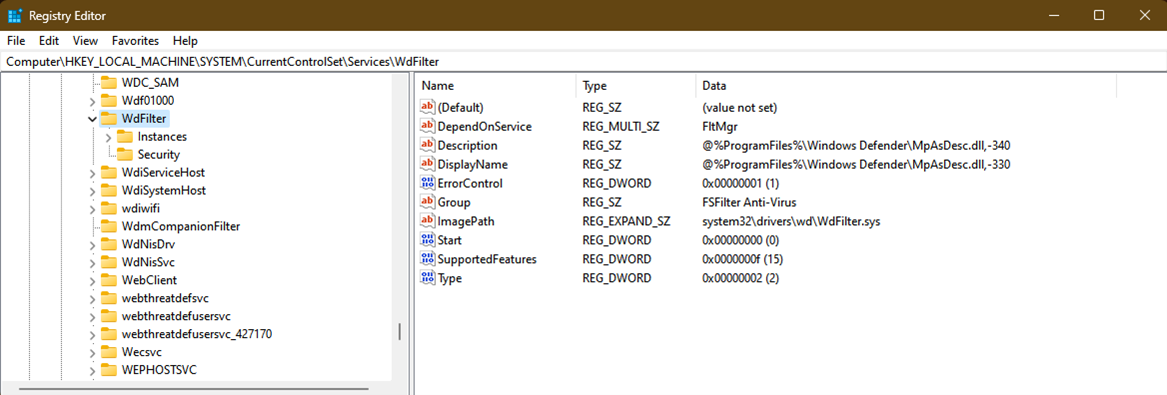Click the WdiSystemHost folder icon
Viewport: 1167px width, 395px height.
109,190
